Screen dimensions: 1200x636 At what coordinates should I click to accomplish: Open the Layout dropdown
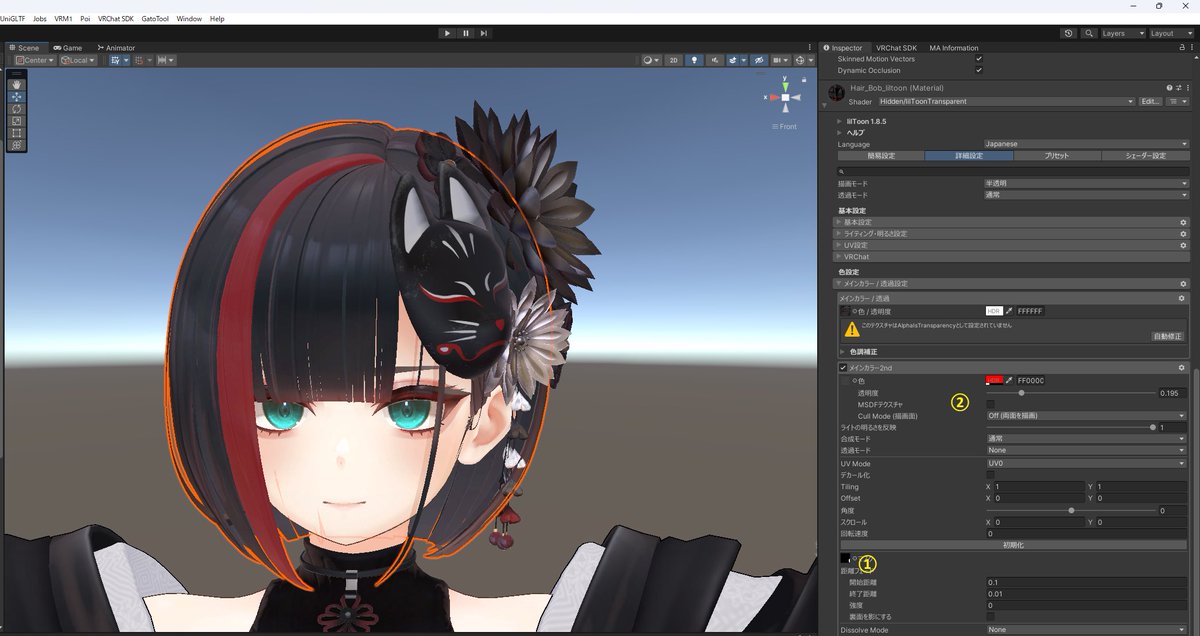click(1171, 33)
